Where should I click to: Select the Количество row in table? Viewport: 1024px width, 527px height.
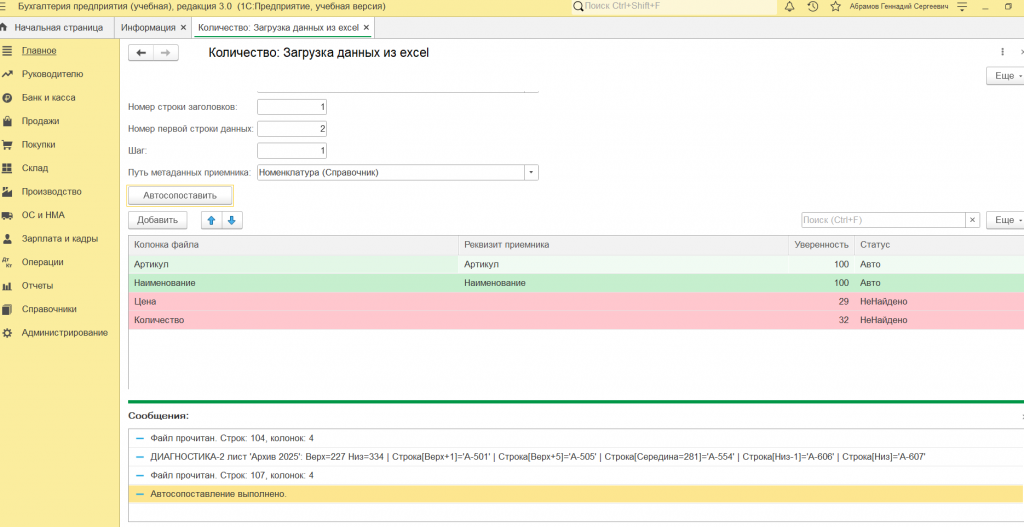pos(576,320)
